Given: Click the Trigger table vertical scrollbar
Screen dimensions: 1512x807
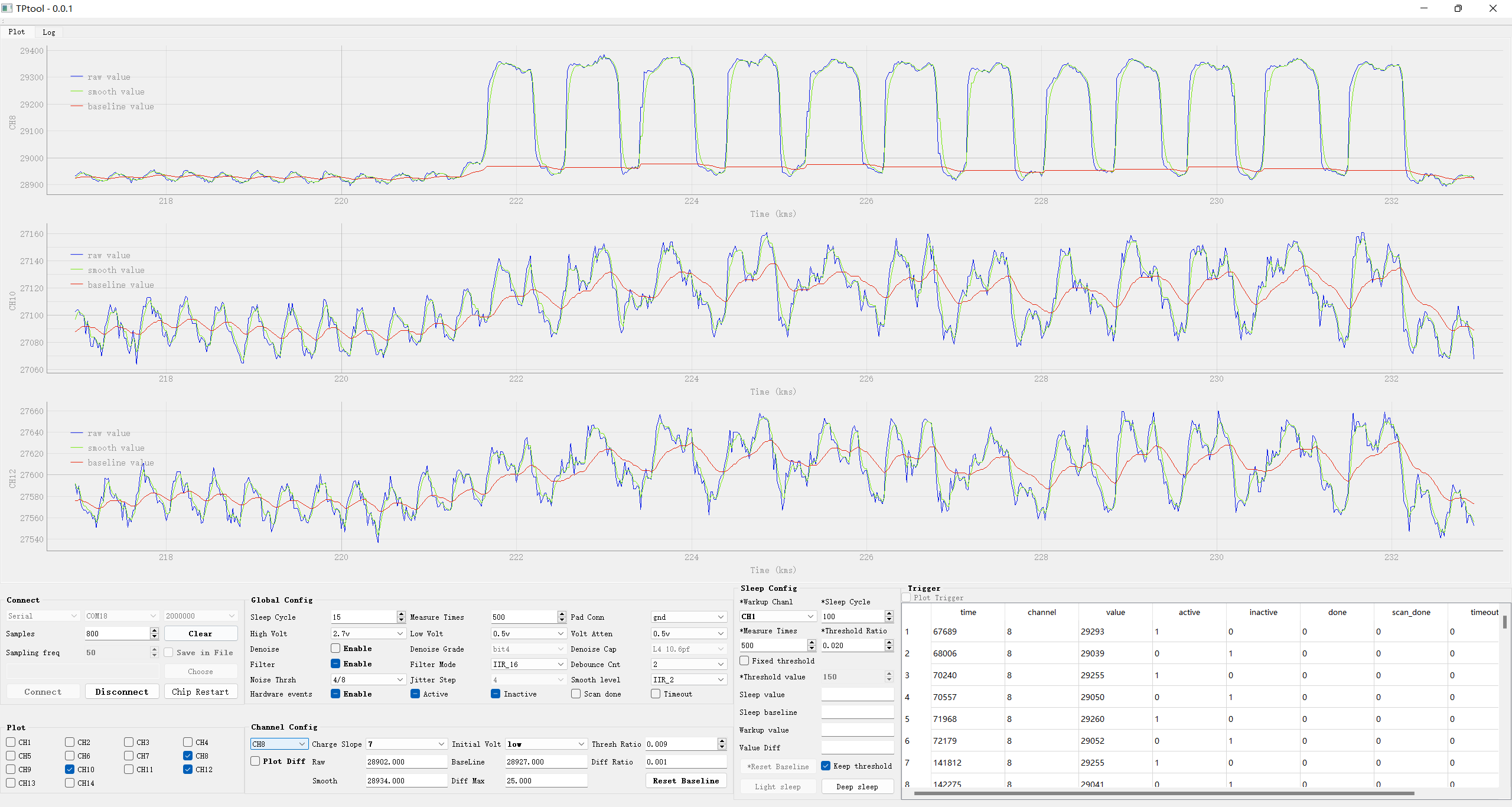Looking at the screenshot, I should pyautogui.click(x=1504, y=621).
